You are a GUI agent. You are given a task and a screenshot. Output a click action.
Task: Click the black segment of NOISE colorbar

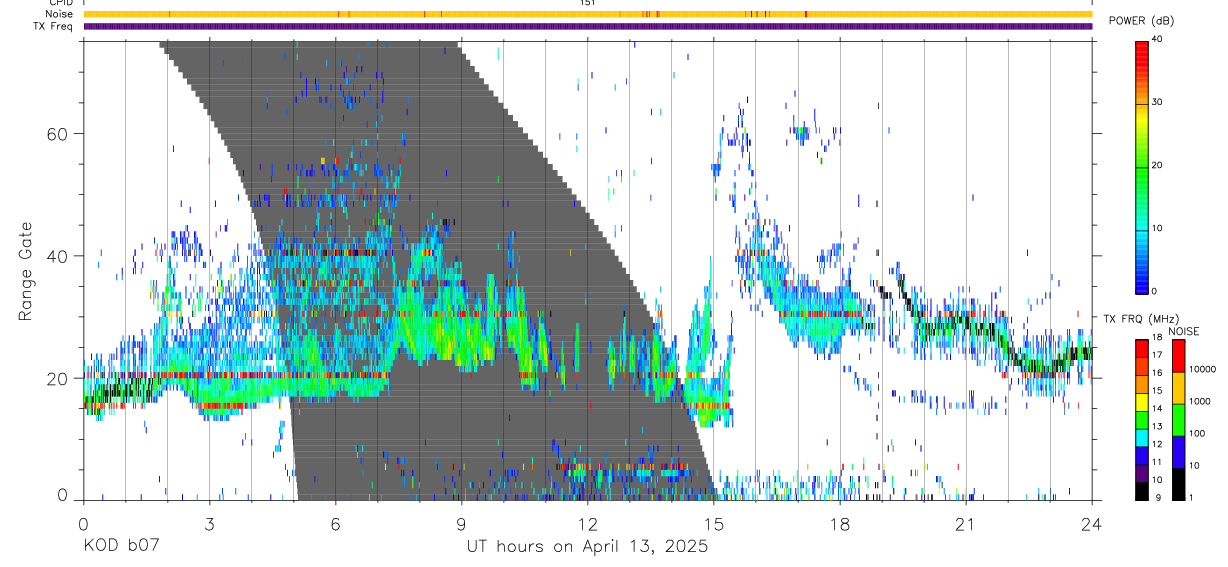[1178, 484]
